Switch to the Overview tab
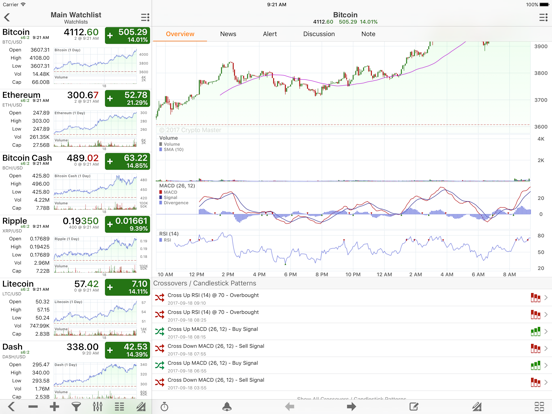The image size is (552, 414). click(x=180, y=34)
